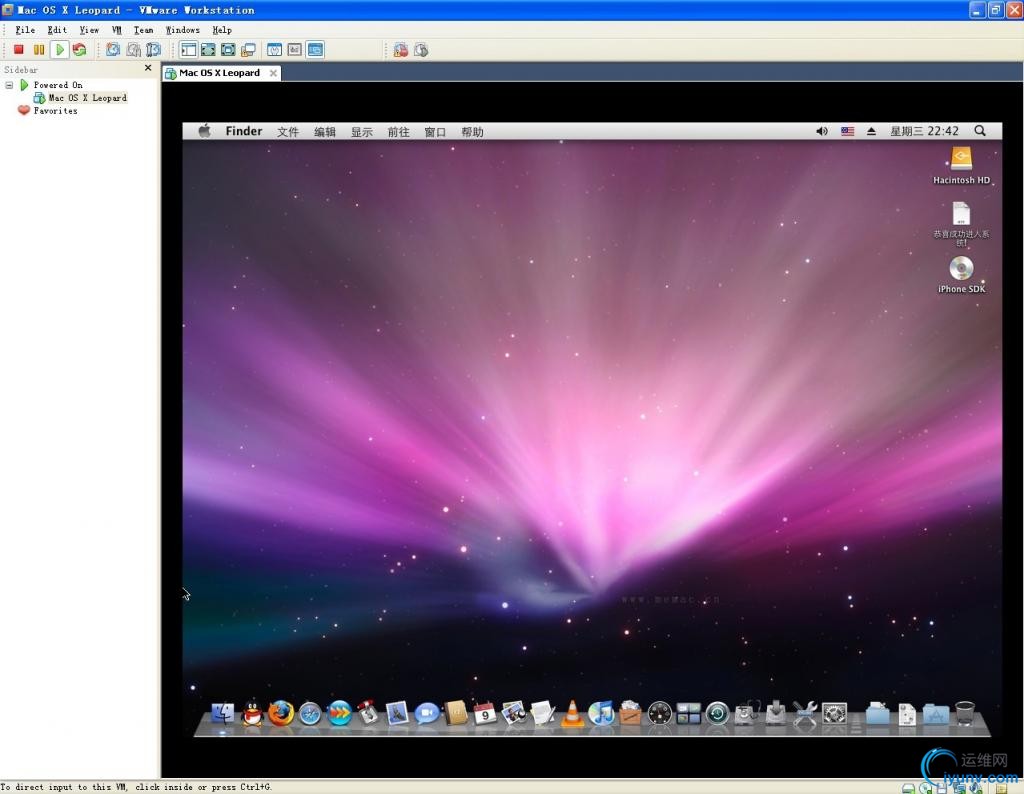This screenshot has width=1024, height=794.
Task: Click the green Power On play button
Action: pos(59,50)
